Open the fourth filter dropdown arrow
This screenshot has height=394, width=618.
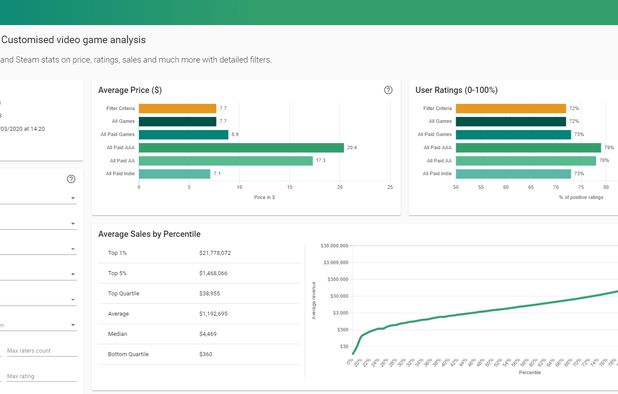click(x=73, y=274)
